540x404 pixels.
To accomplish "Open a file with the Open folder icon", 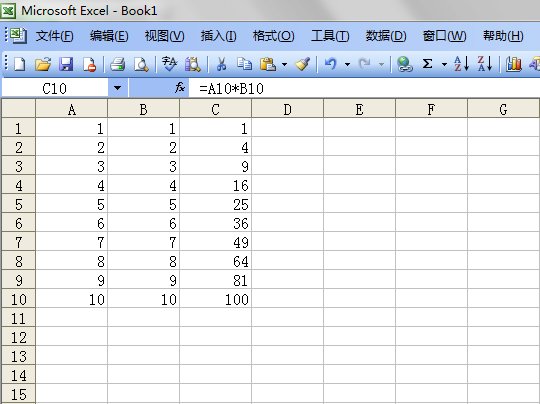I will (43, 64).
